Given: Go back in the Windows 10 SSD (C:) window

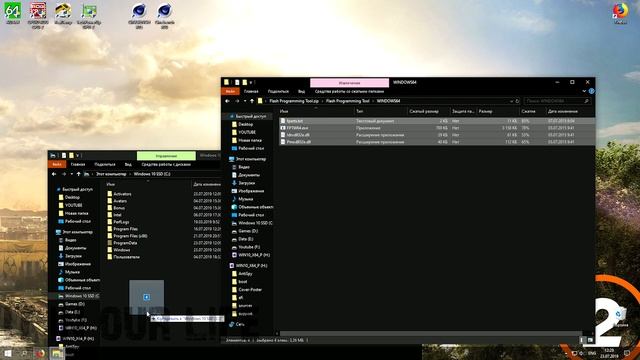Looking at the screenshot, I should (x=54, y=174).
